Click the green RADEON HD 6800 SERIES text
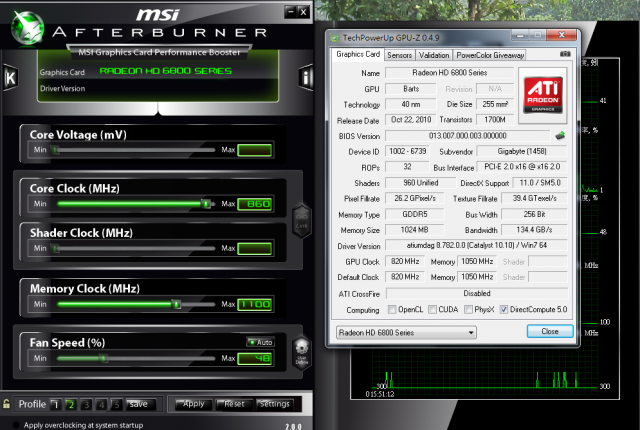This screenshot has width=640, height=430. pos(166,71)
